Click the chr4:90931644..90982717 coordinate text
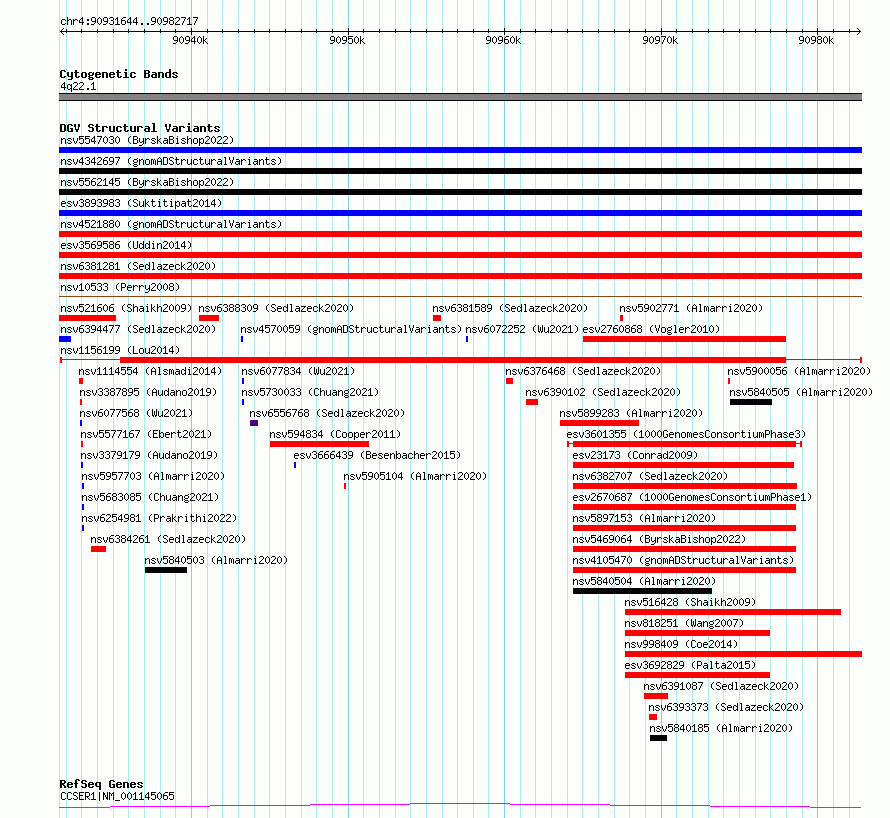Viewport: 890px width, 818px height. [129, 21]
